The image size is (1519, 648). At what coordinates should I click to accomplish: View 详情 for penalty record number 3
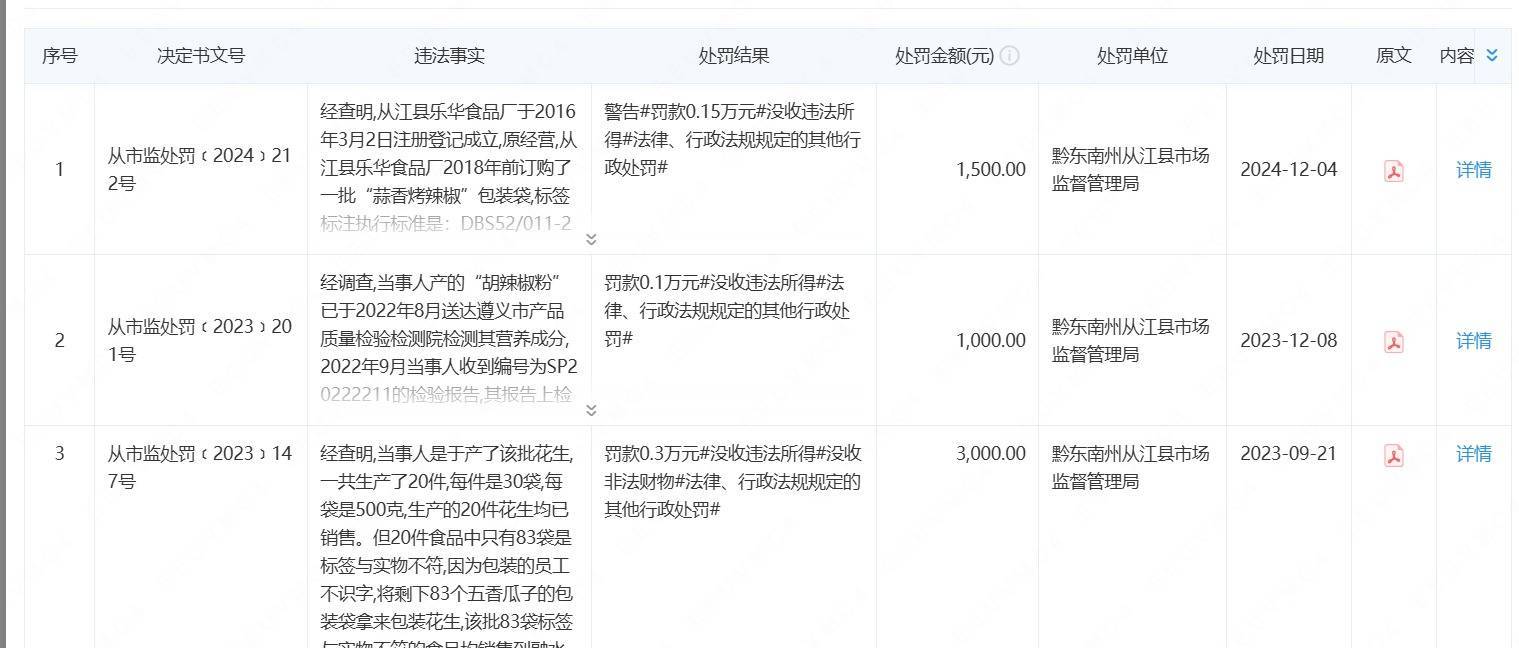click(1473, 454)
